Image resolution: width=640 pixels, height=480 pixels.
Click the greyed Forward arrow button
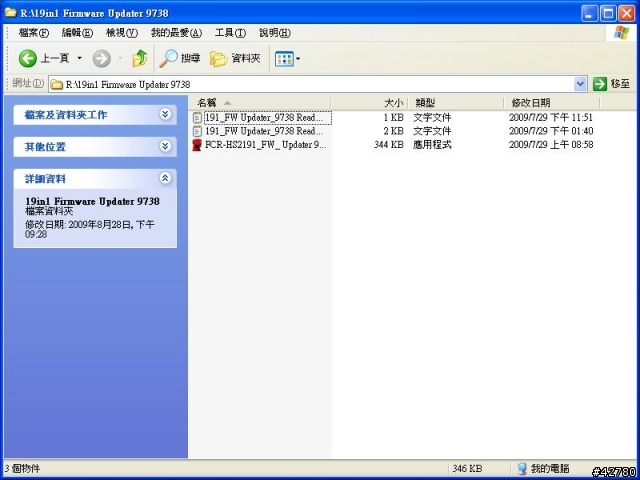coord(102,59)
